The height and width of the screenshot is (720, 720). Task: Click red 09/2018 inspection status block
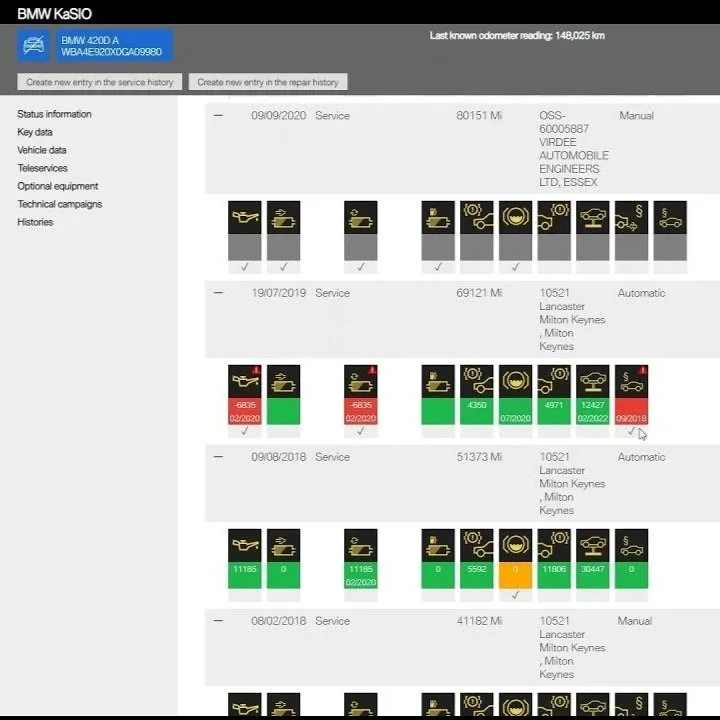coord(631,411)
